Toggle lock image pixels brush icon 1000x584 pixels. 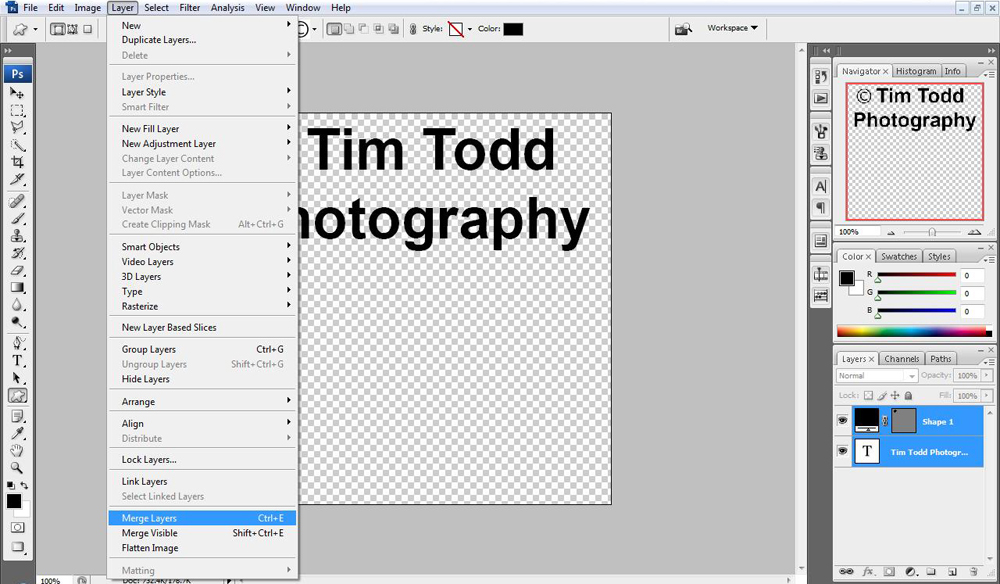click(881, 395)
